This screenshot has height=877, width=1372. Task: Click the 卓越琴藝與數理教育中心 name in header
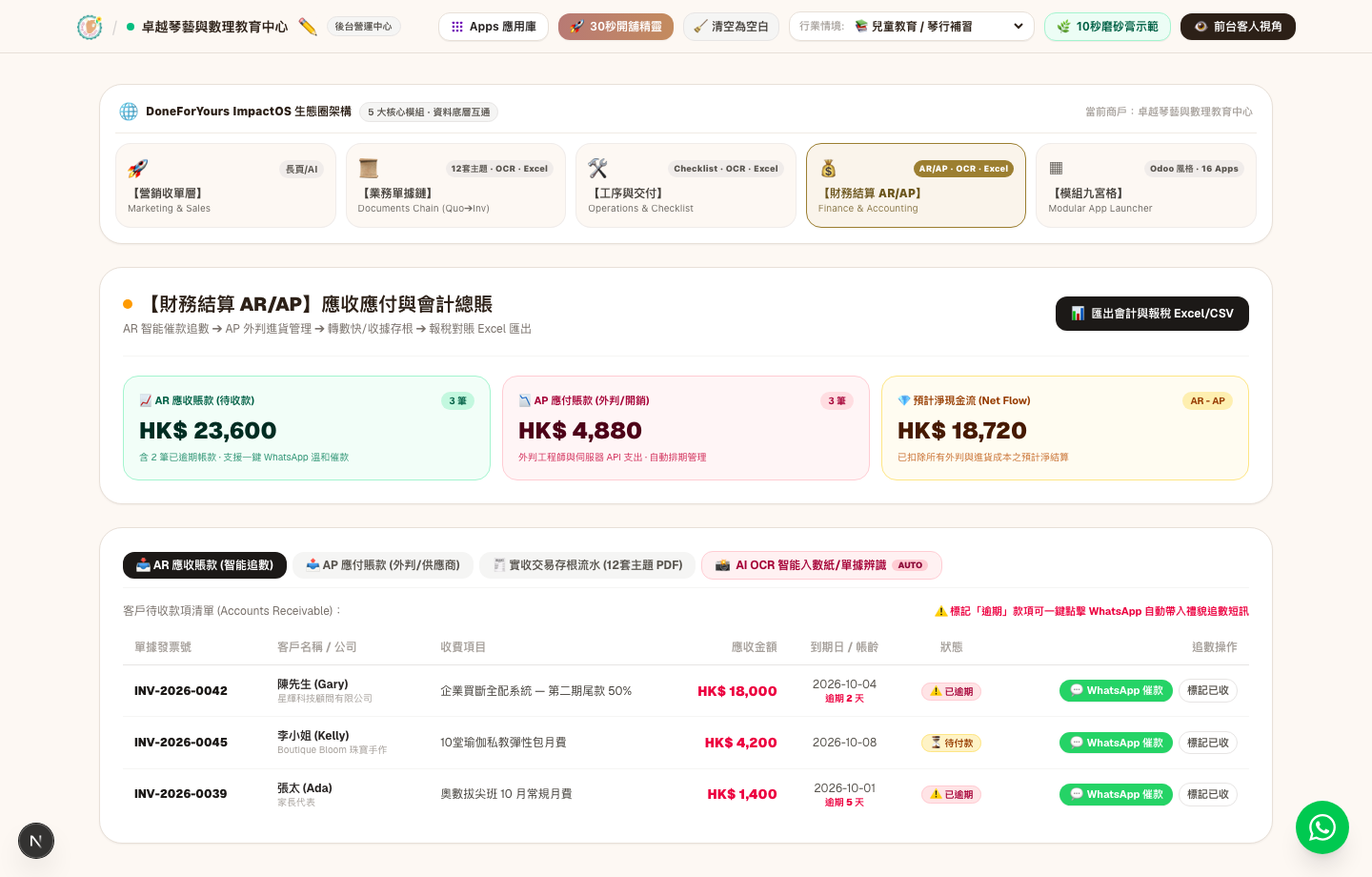point(214,27)
